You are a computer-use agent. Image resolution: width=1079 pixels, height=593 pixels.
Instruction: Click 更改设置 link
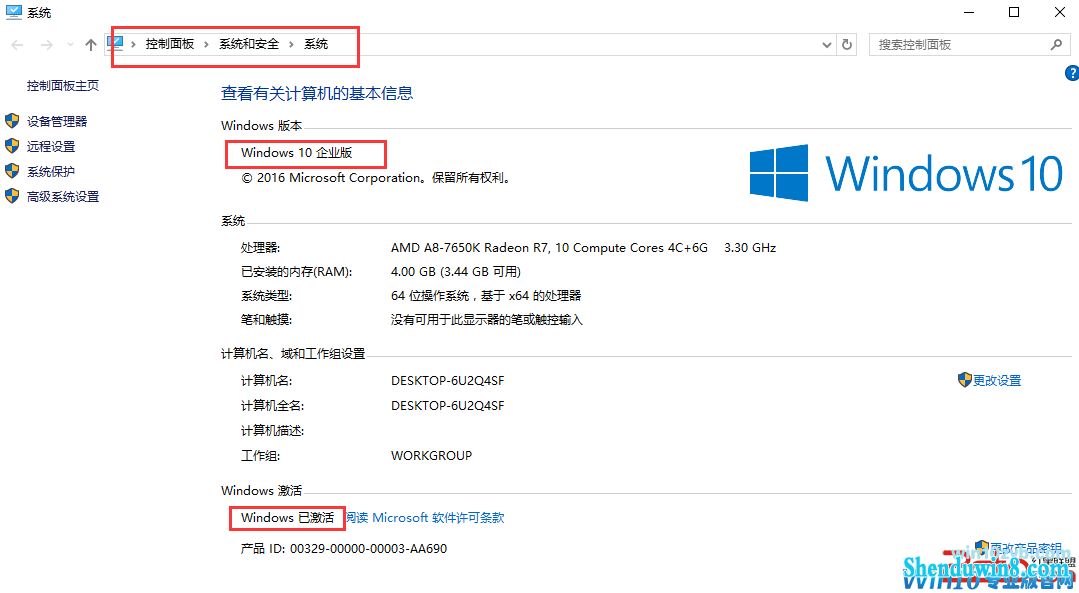click(996, 380)
